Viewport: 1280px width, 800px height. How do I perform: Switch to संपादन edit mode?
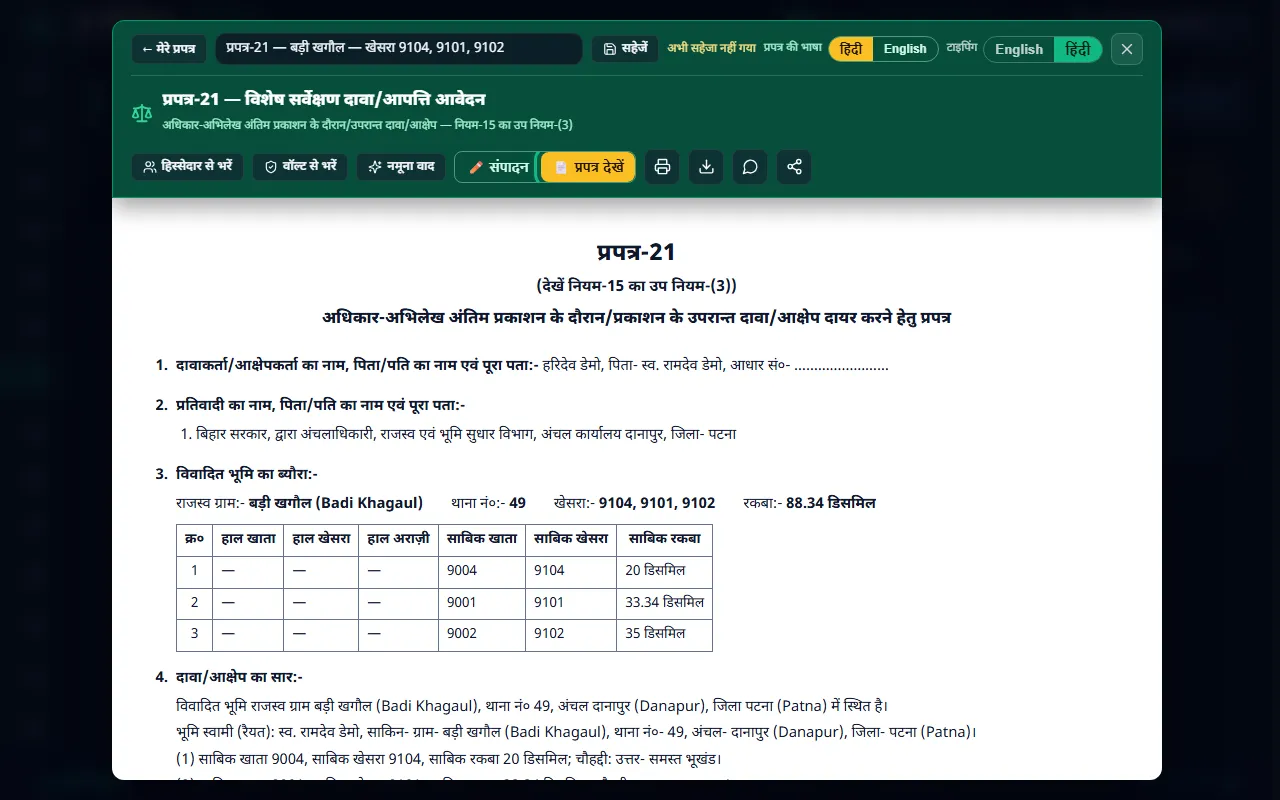click(498, 167)
